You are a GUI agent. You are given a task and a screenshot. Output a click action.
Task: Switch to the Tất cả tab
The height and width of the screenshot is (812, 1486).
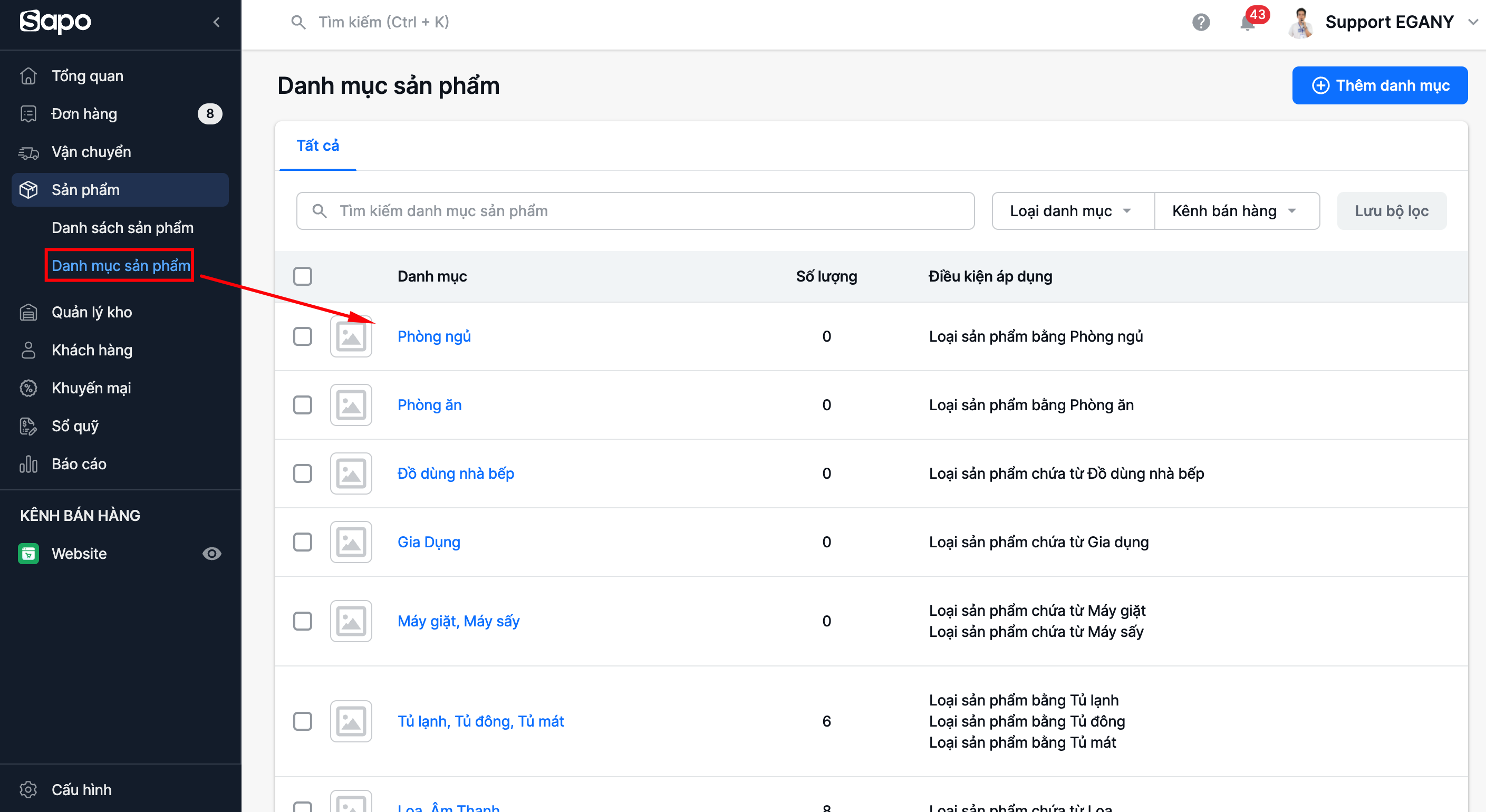pyautogui.click(x=317, y=146)
